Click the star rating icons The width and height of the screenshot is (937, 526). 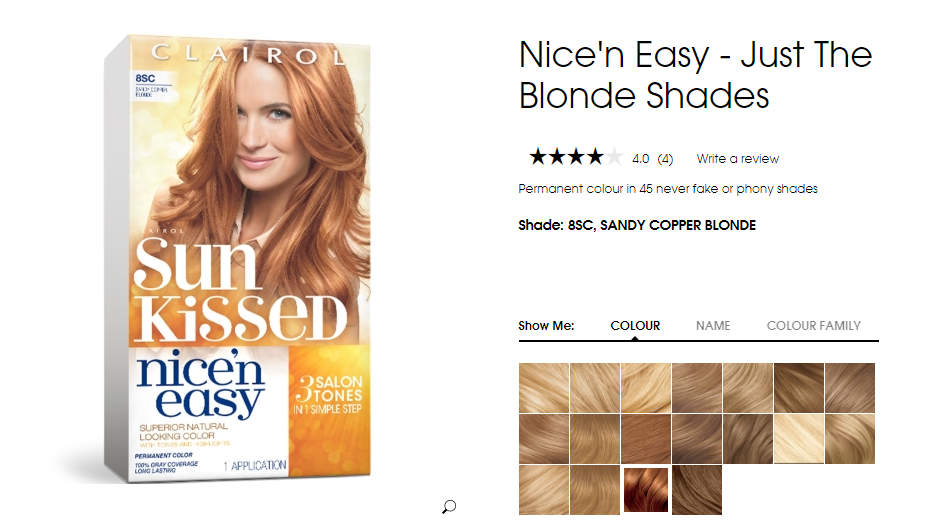click(576, 157)
